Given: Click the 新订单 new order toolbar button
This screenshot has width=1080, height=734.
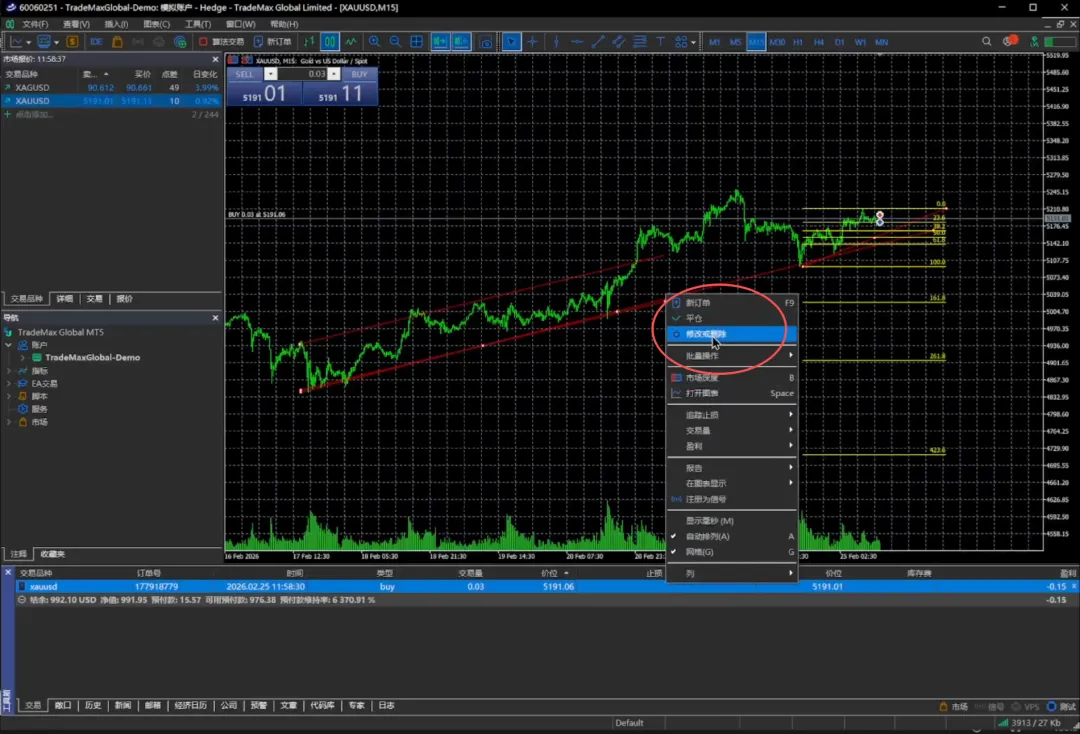Looking at the screenshot, I should [272, 42].
